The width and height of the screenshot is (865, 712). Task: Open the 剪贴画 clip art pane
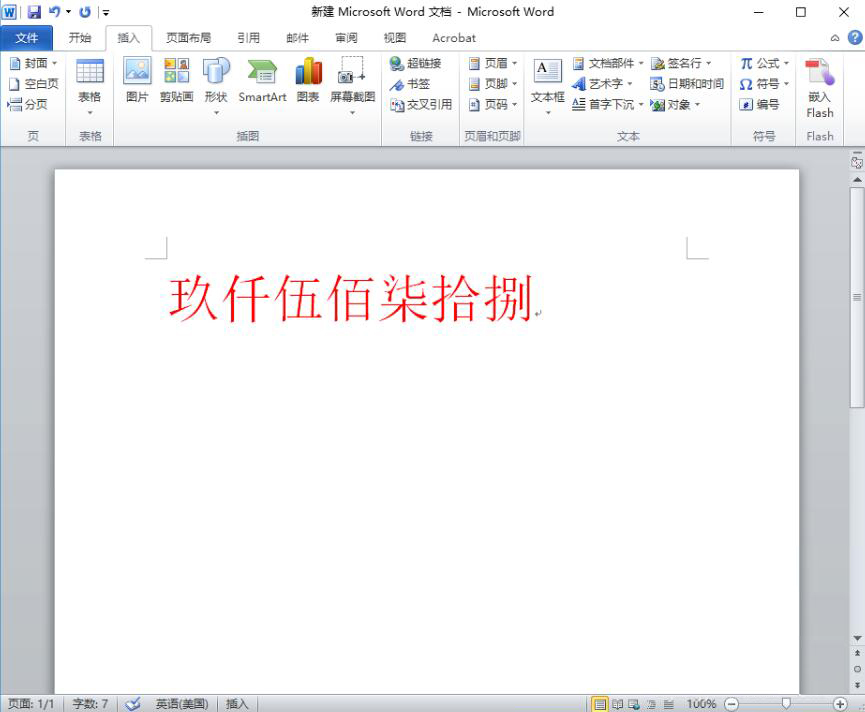coord(177,80)
